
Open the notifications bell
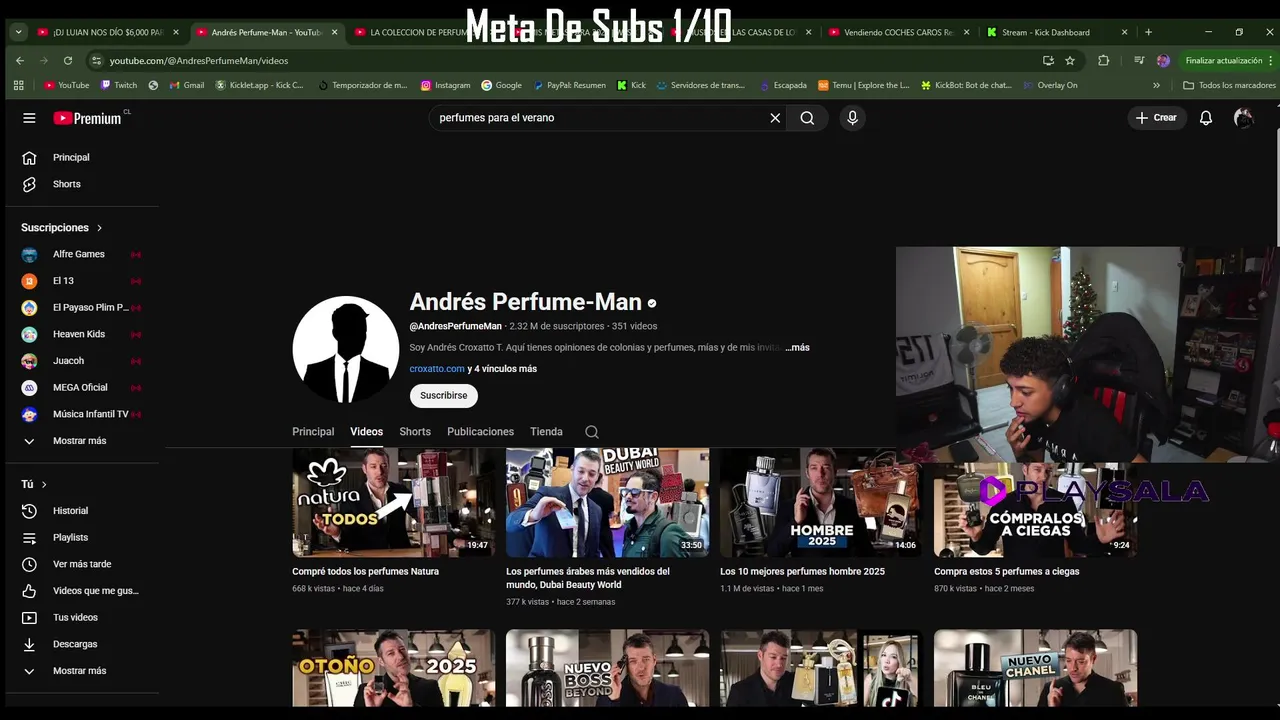pos(1206,118)
